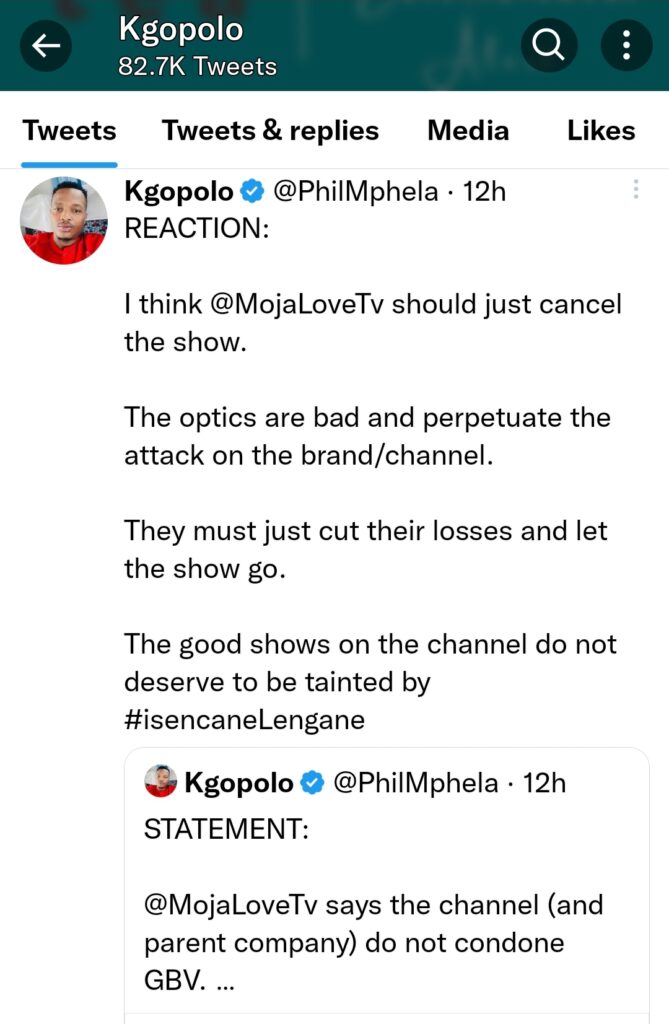Open the profile search icon
Image resolution: width=669 pixels, height=1024 pixels.
click(548, 46)
